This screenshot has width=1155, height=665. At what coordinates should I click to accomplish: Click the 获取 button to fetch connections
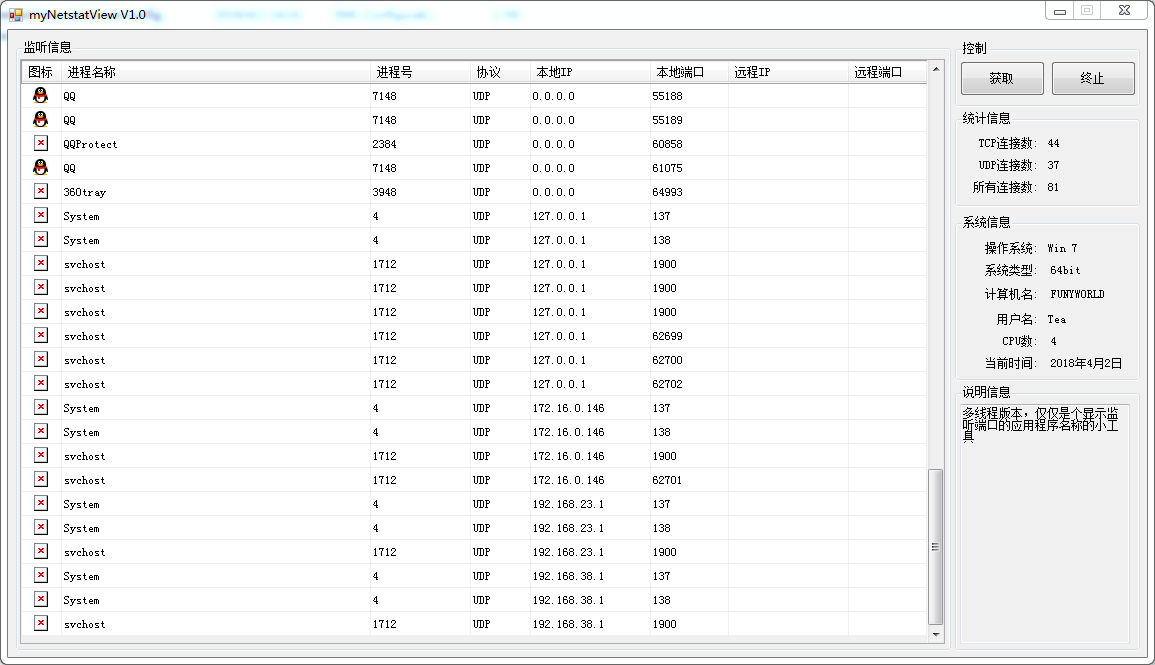pos(1002,78)
